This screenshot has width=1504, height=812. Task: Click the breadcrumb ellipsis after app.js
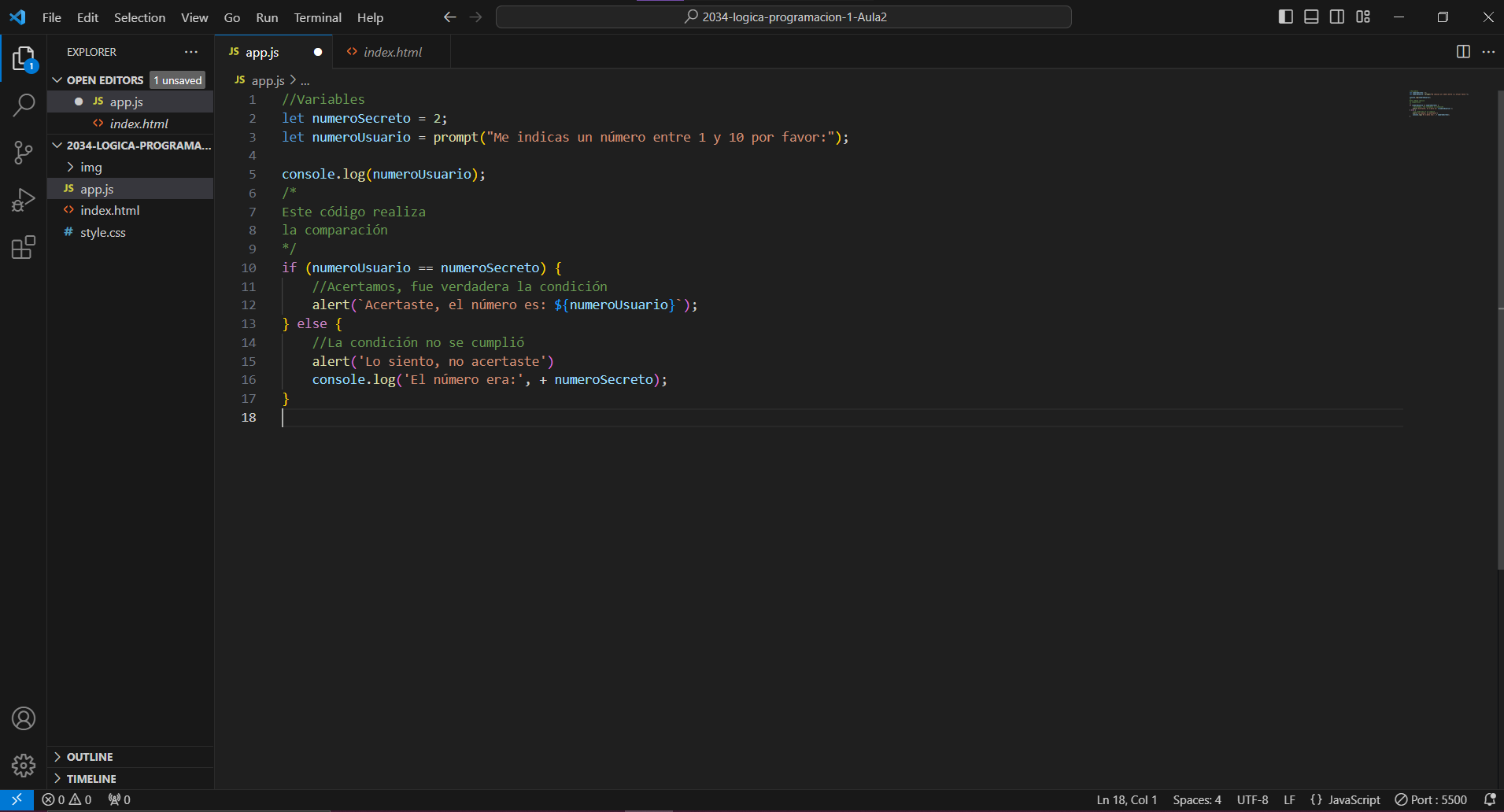(305, 80)
